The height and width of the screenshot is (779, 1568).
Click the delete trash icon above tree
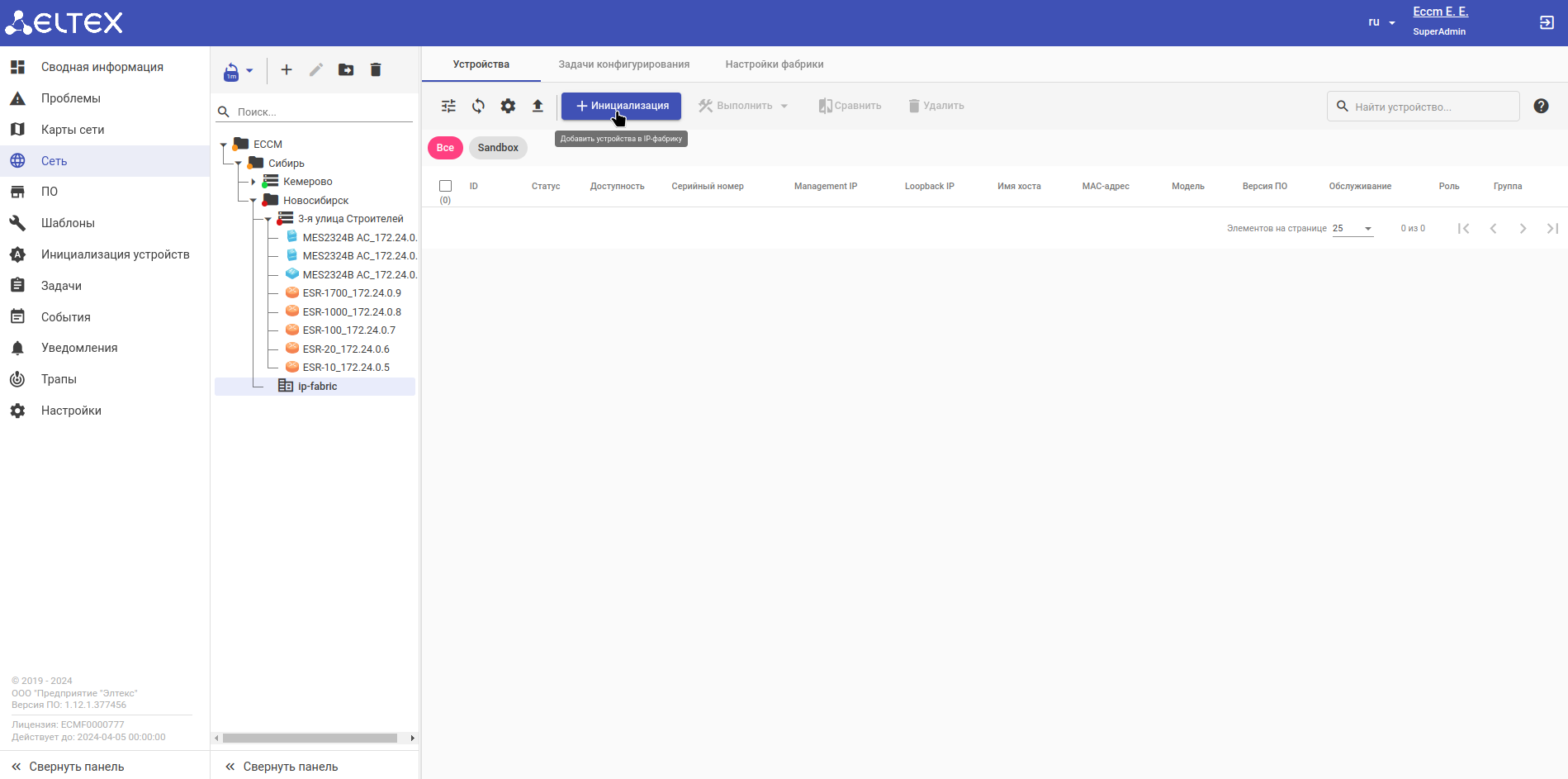pyautogui.click(x=376, y=70)
